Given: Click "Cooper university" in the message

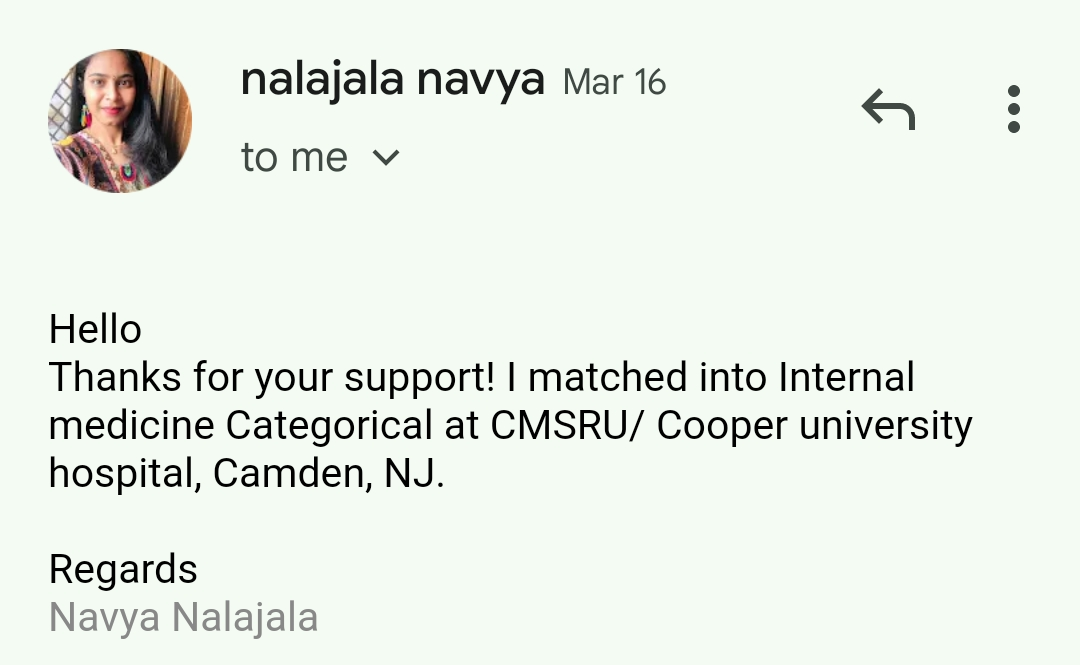Looking at the screenshot, I should point(814,426).
